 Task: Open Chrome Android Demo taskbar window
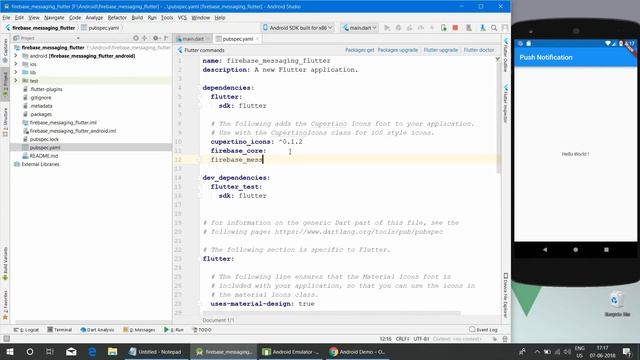coord(358,351)
